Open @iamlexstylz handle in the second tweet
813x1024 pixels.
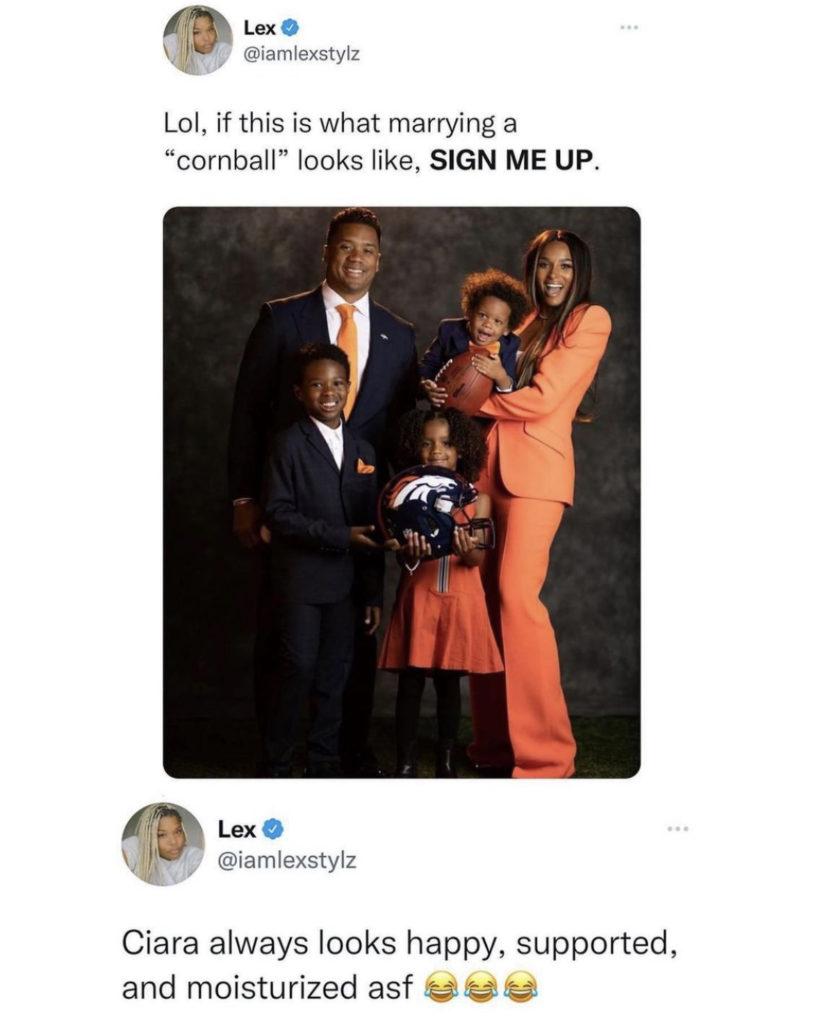287,860
